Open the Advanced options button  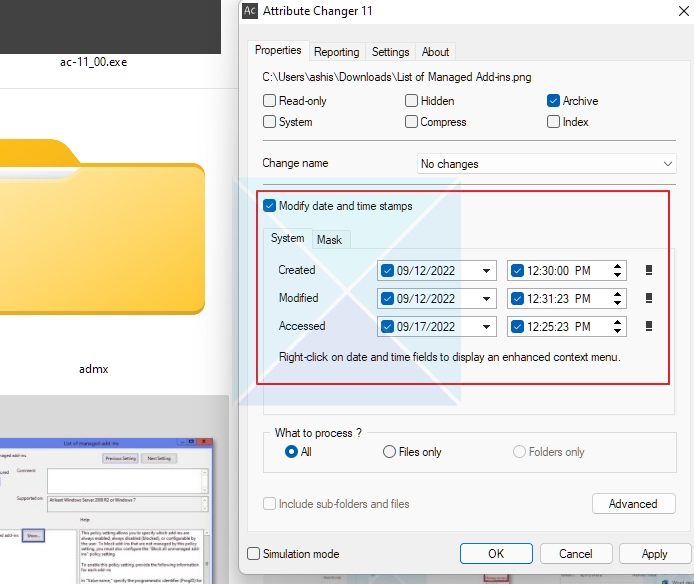(633, 503)
